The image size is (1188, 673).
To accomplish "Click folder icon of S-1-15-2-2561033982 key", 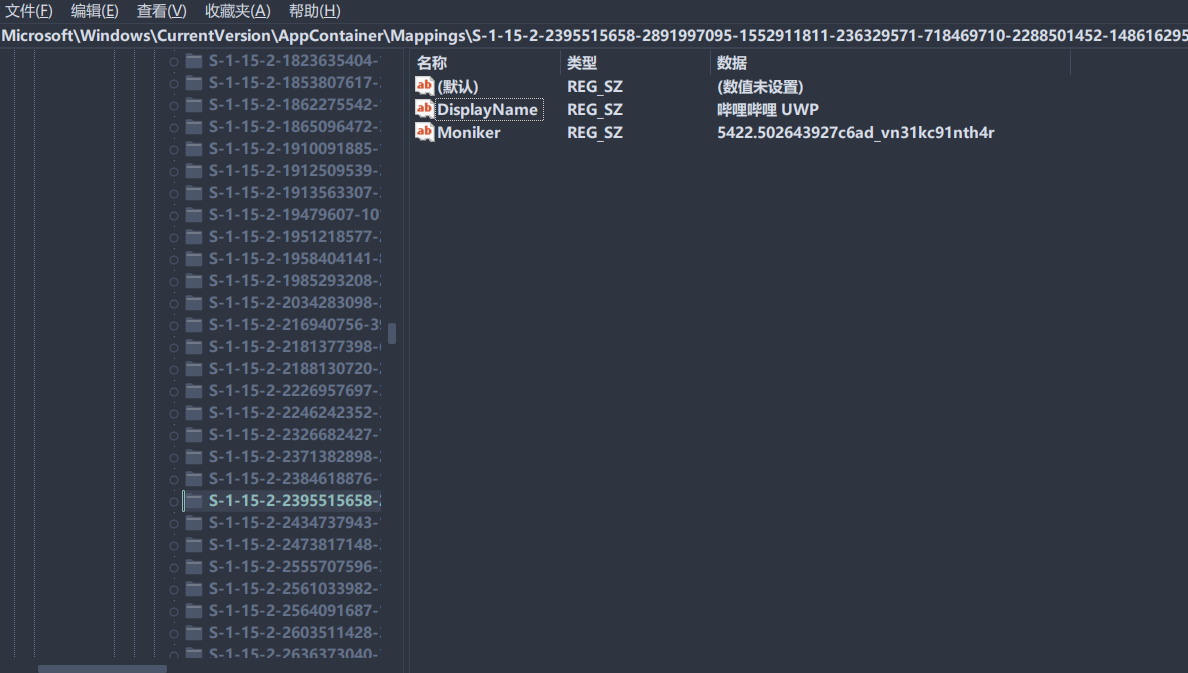I will [194, 588].
